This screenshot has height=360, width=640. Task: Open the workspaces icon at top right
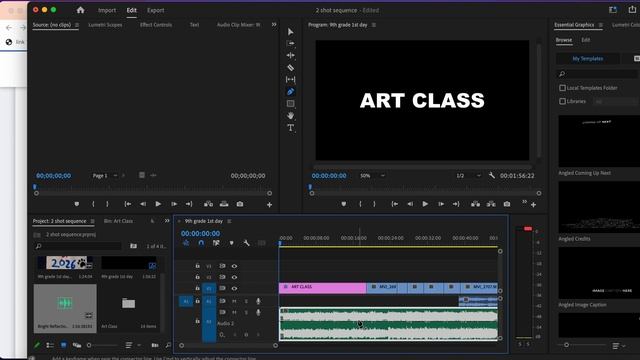pos(613,10)
